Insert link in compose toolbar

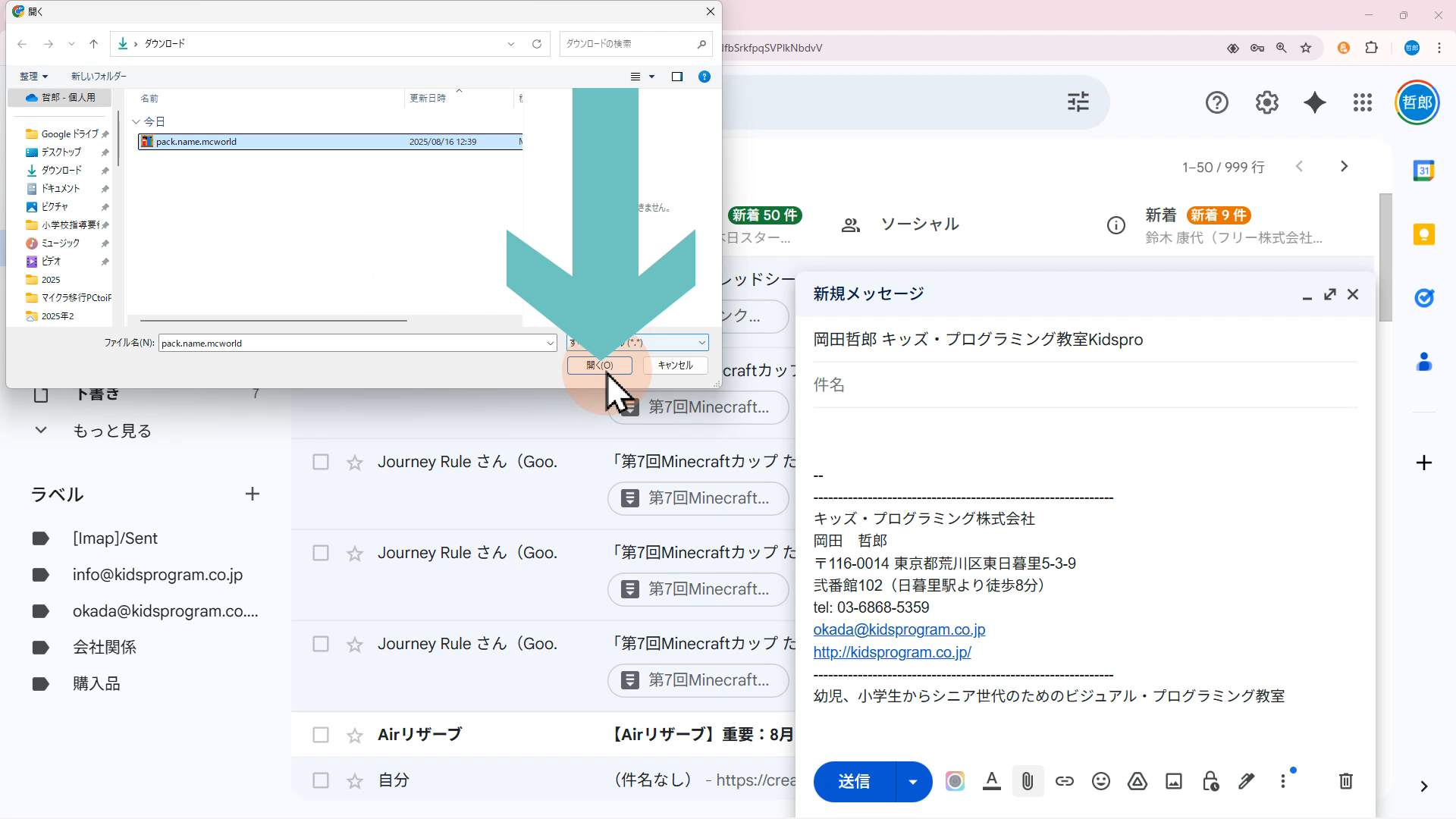tap(1064, 781)
